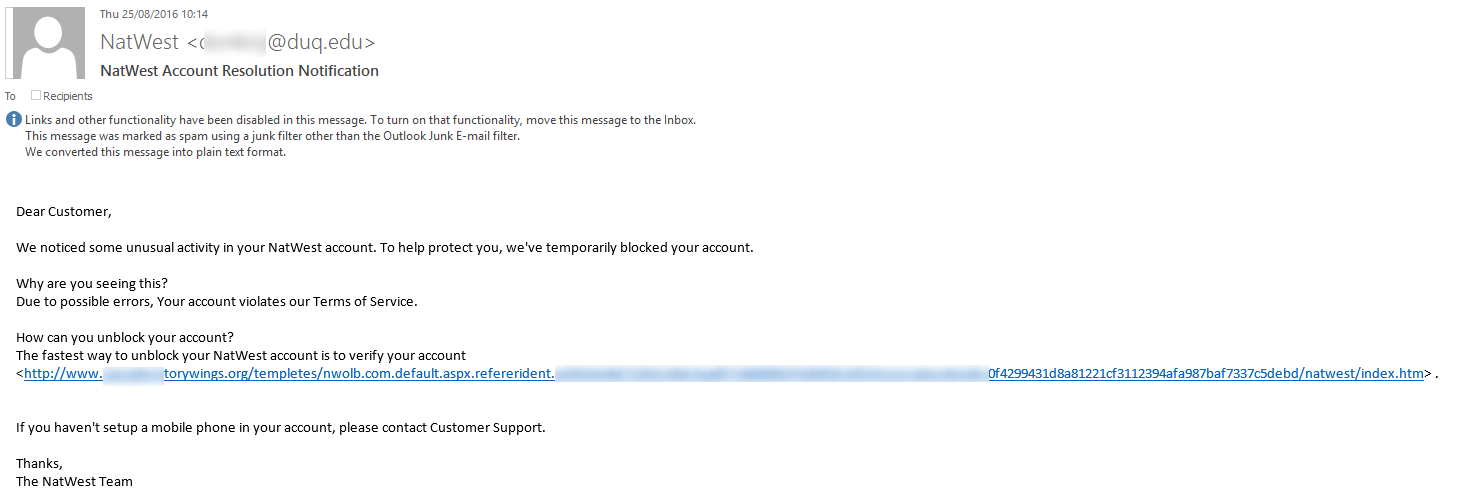Click the 'converted this message into plain text' notice
Image resolution: width=1471 pixels, height=500 pixels.
point(156,152)
